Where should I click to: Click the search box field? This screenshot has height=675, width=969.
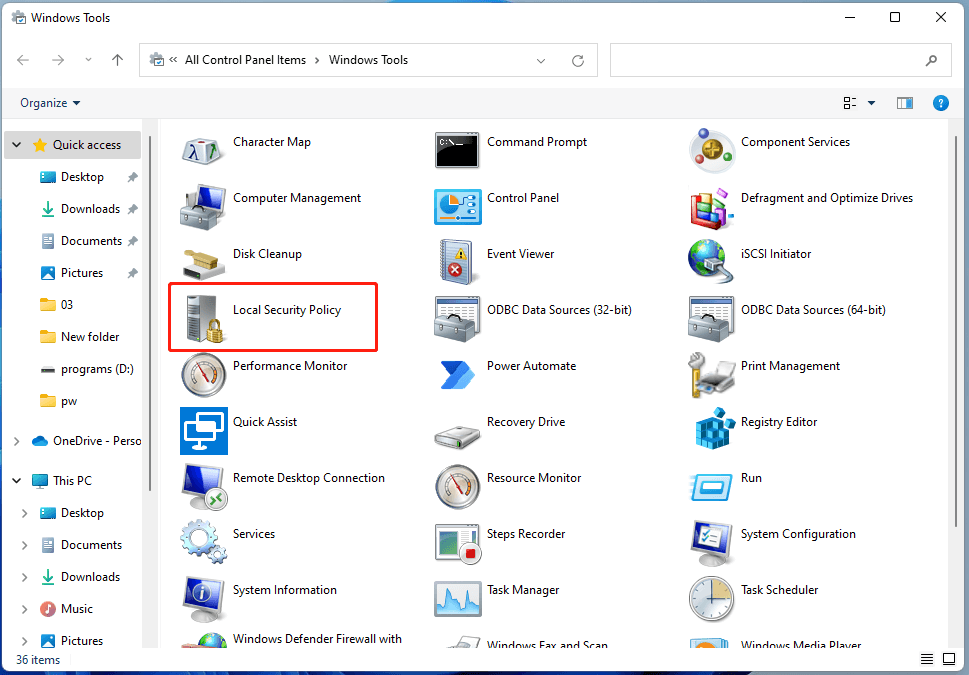(x=781, y=60)
